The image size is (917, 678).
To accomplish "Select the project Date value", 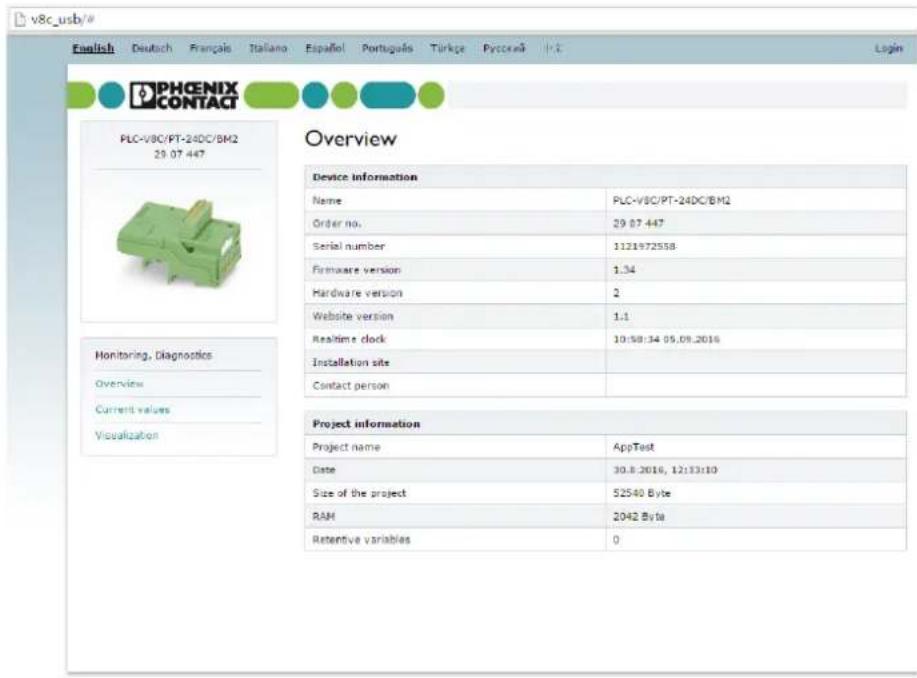I will coord(665,470).
